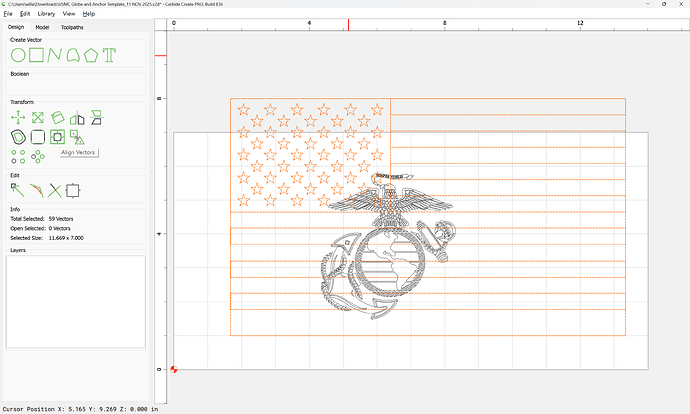Screen dimensions: 690x414
Task: Switch to the Toolpaths tab
Action: [x=73, y=27]
